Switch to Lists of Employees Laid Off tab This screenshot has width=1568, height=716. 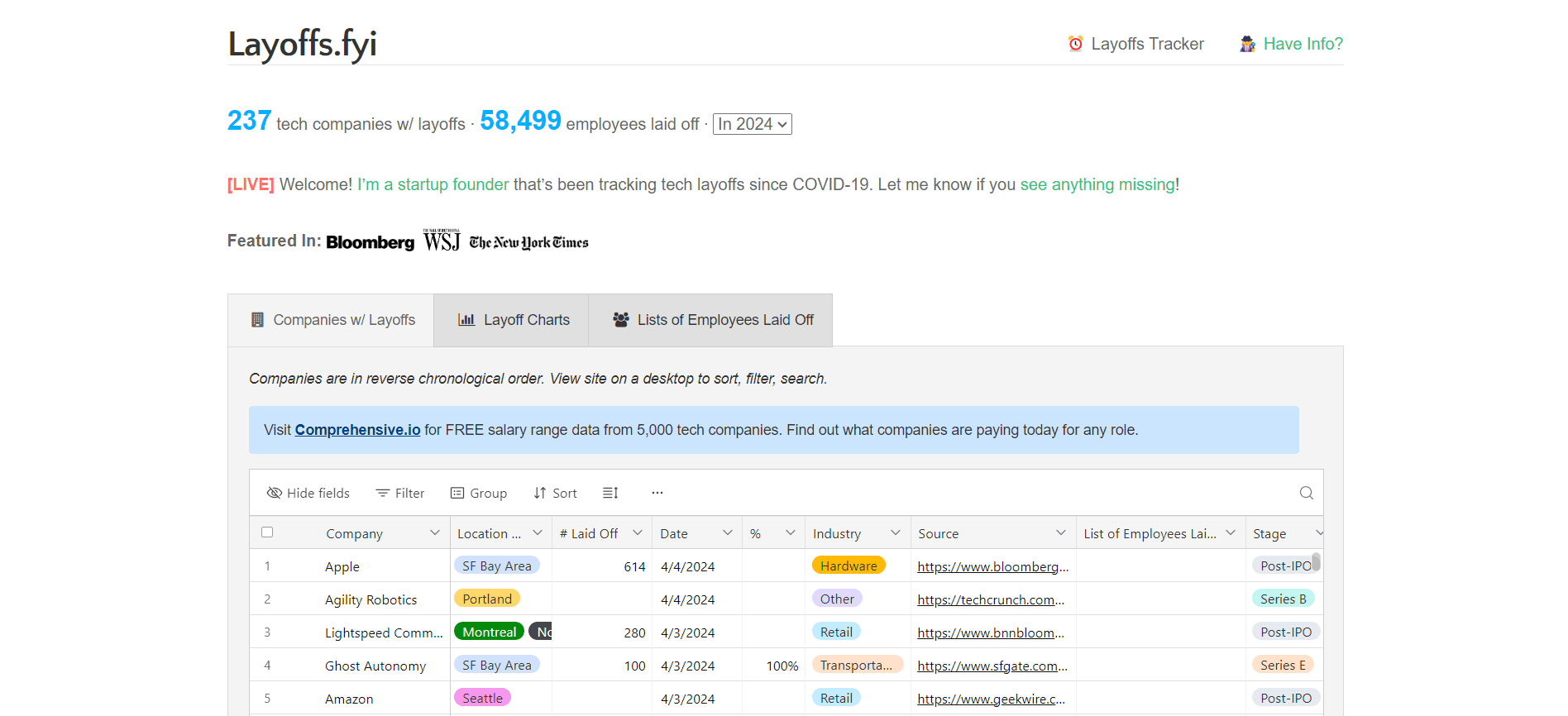coord(710,320)
